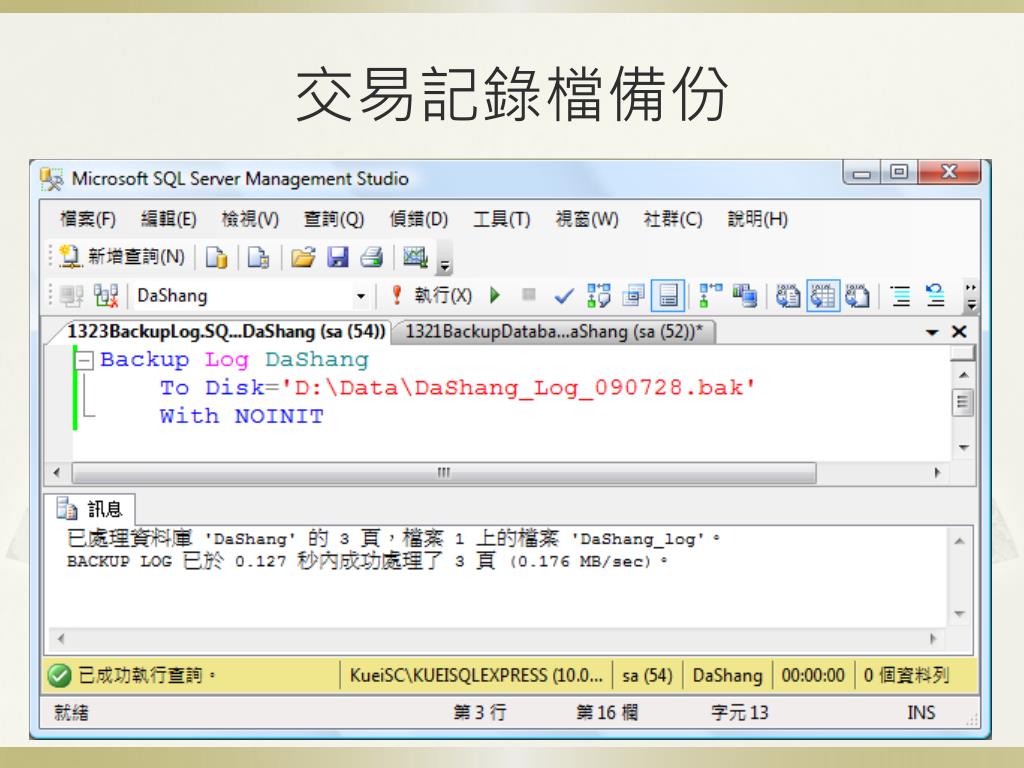Screen dimensions: 1024x768
Task: Click the 'D:\Data\DaShang_Log_090728.bak' string
Action: point(519,388)
